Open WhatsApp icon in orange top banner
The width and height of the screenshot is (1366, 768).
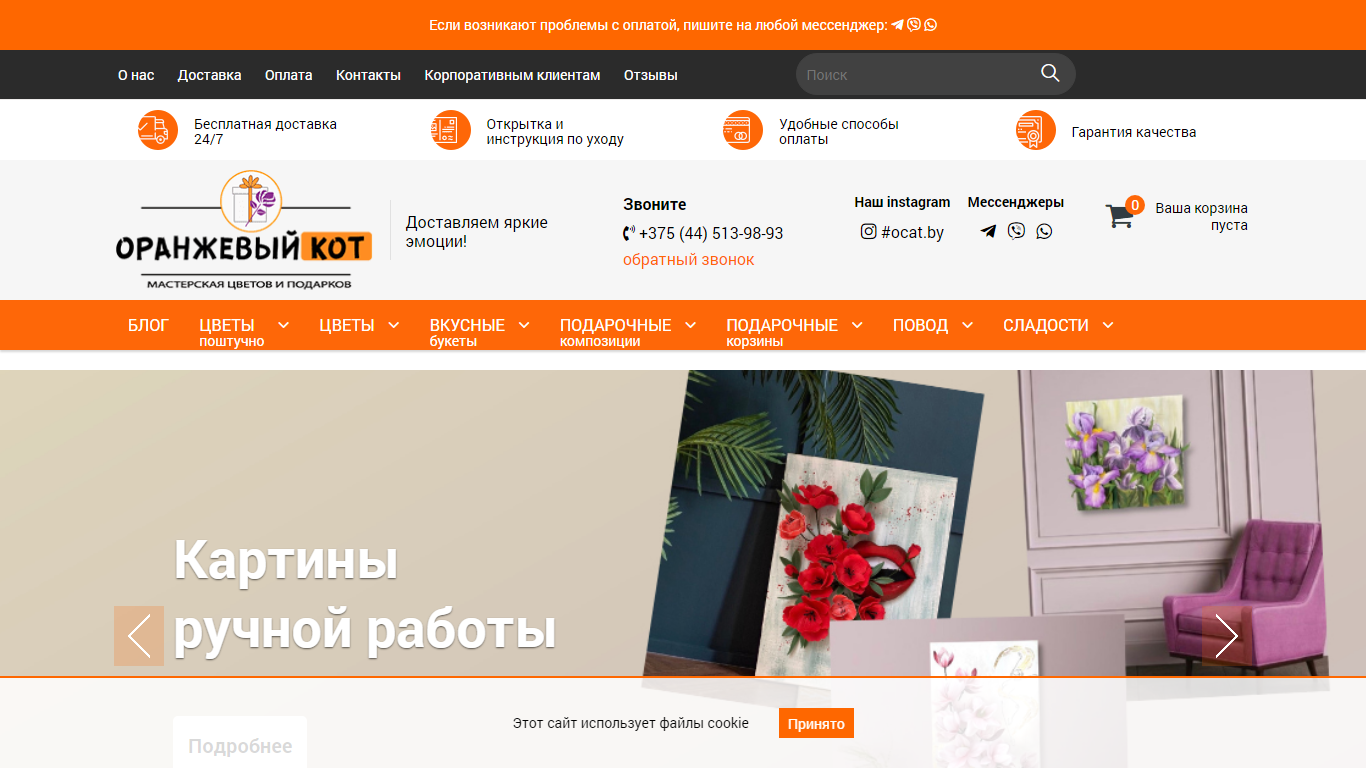930,25
